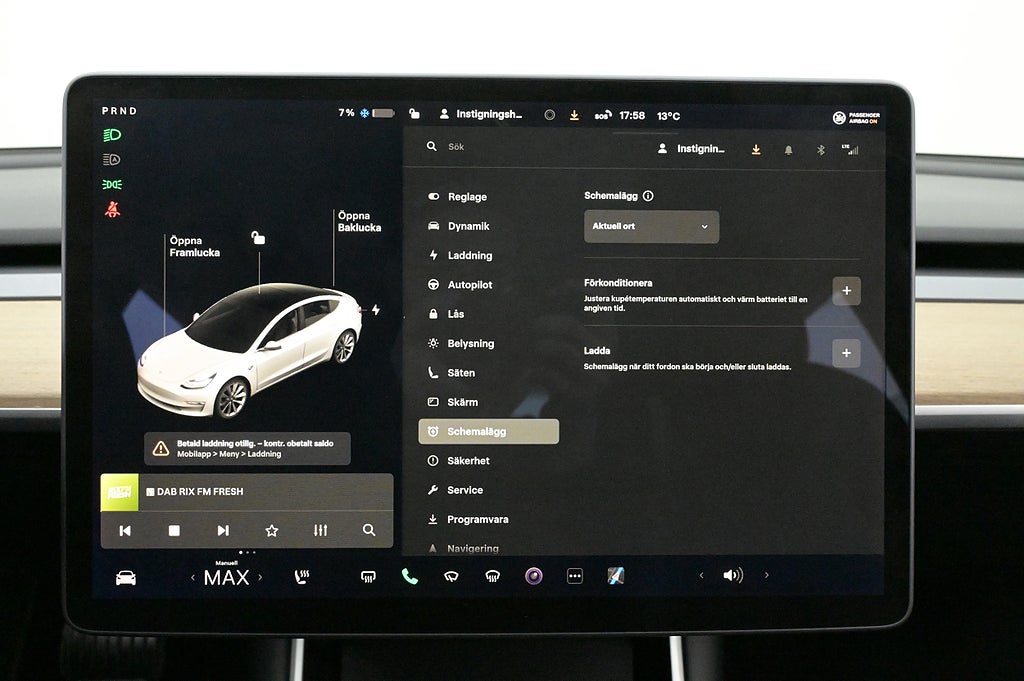This screenshot has width=1024, height=681.
Task: Open the Laddning settings menu
Action: pos(469,255)
